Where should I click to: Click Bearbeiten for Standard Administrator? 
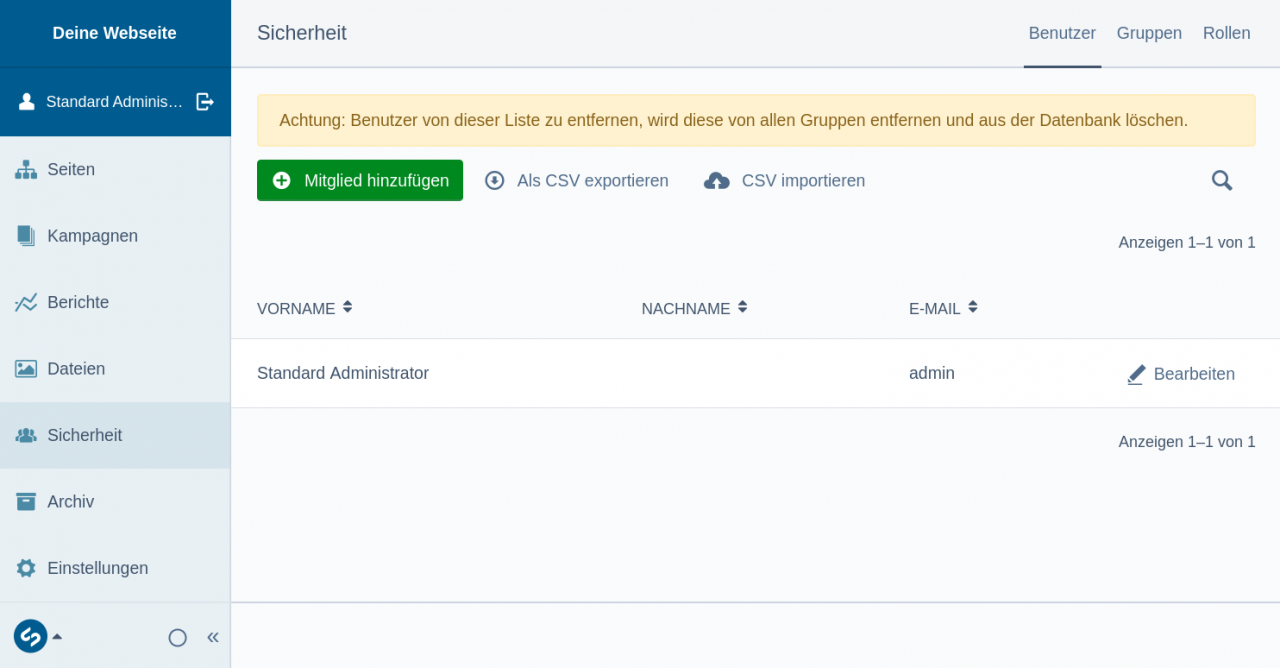(x=1181, y=374)
